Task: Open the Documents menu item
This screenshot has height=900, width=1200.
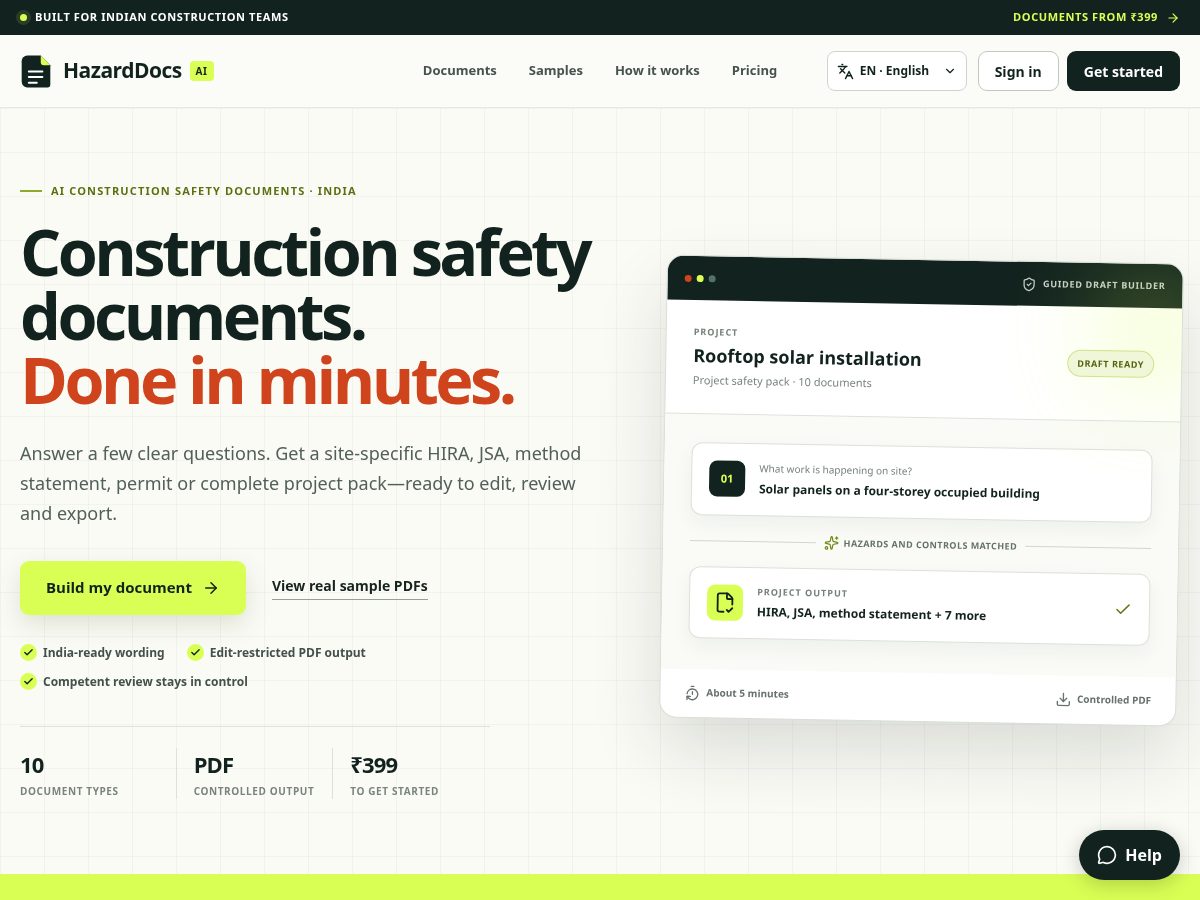Action: click(x=459, y=71)
